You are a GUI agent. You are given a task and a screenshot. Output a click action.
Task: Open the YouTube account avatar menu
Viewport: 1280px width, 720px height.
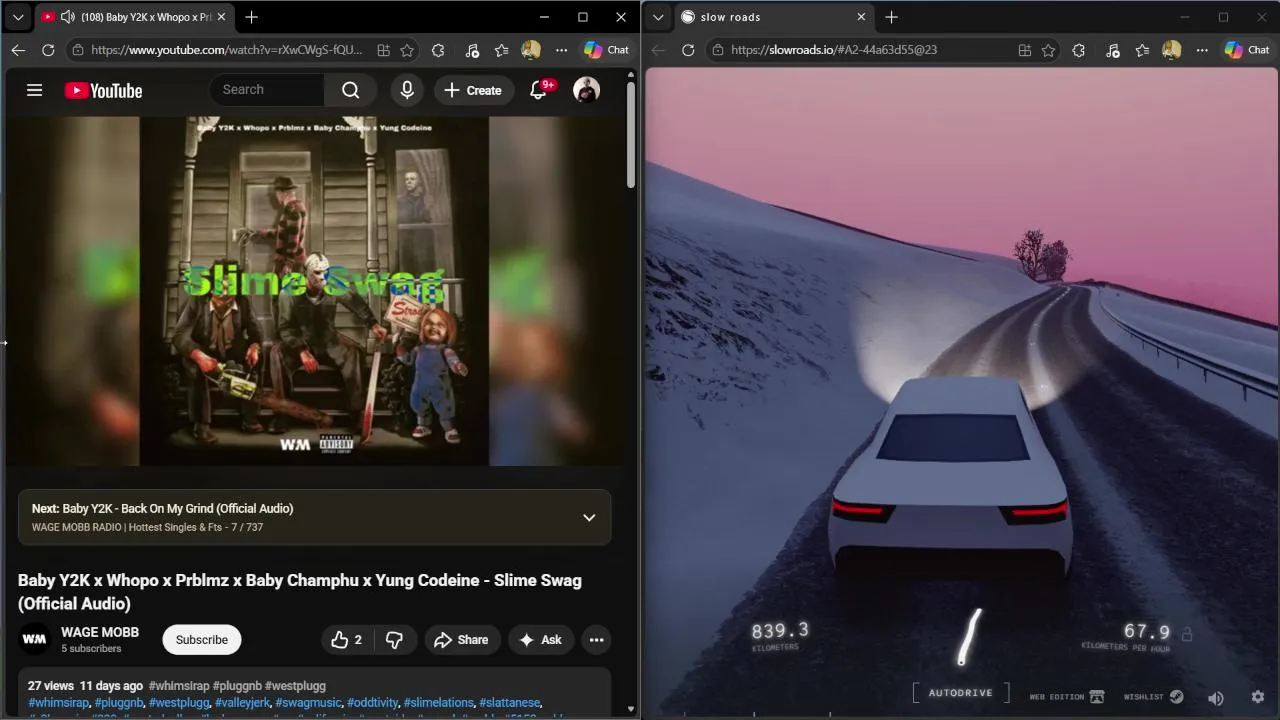click(586, 90)
